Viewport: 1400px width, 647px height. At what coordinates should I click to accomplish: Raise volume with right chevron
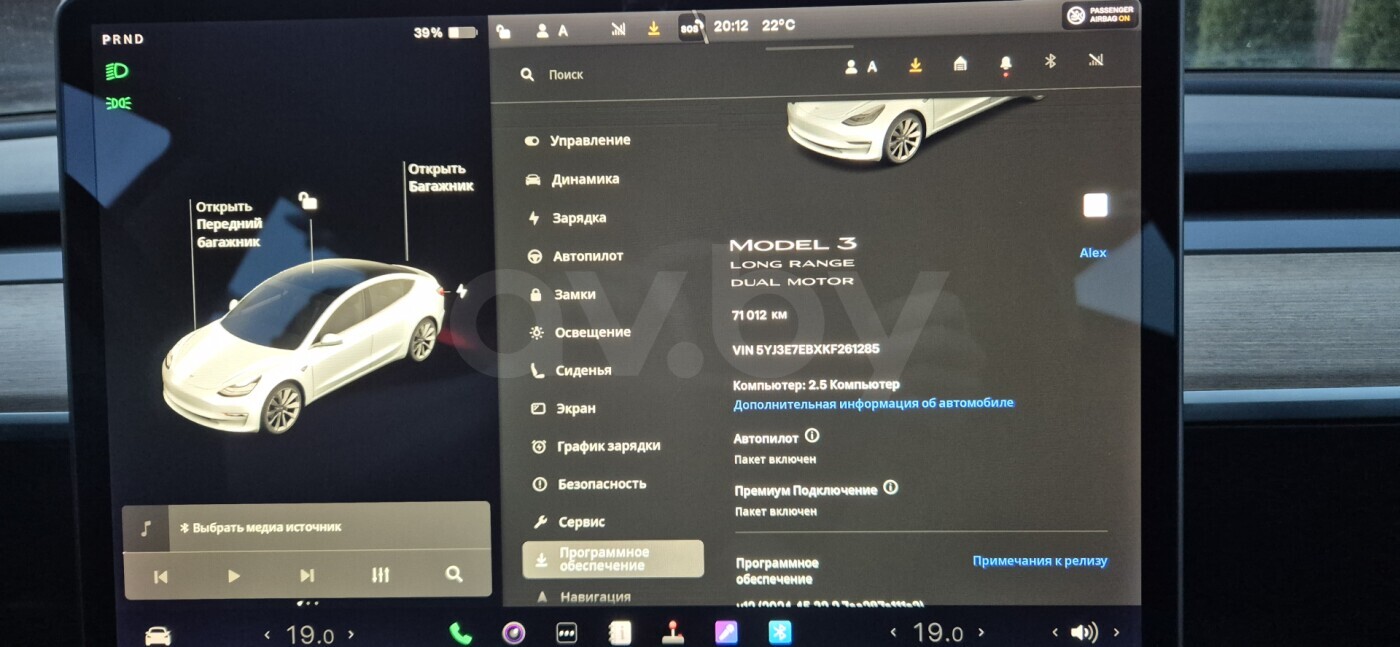[1116, 632]
